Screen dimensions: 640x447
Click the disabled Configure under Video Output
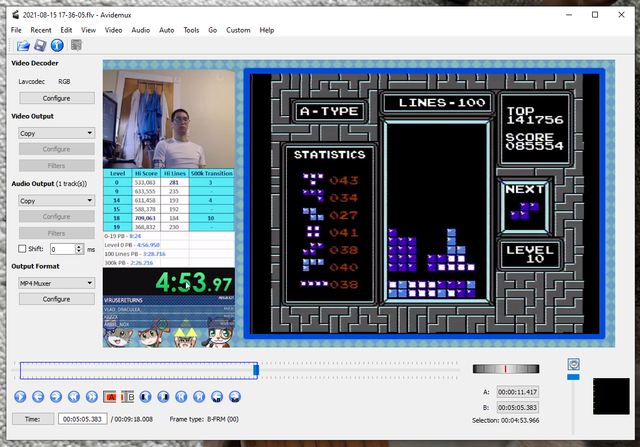[x=56, y=149]
